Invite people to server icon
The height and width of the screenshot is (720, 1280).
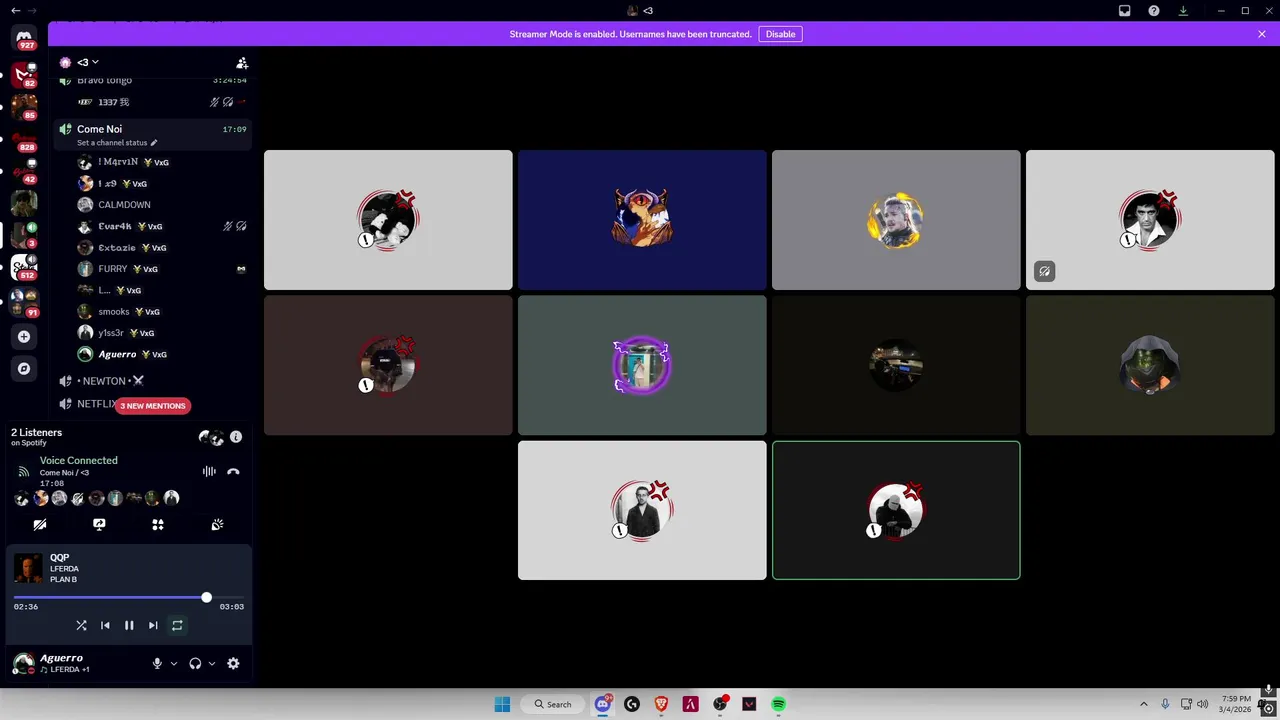coord(241,62)
